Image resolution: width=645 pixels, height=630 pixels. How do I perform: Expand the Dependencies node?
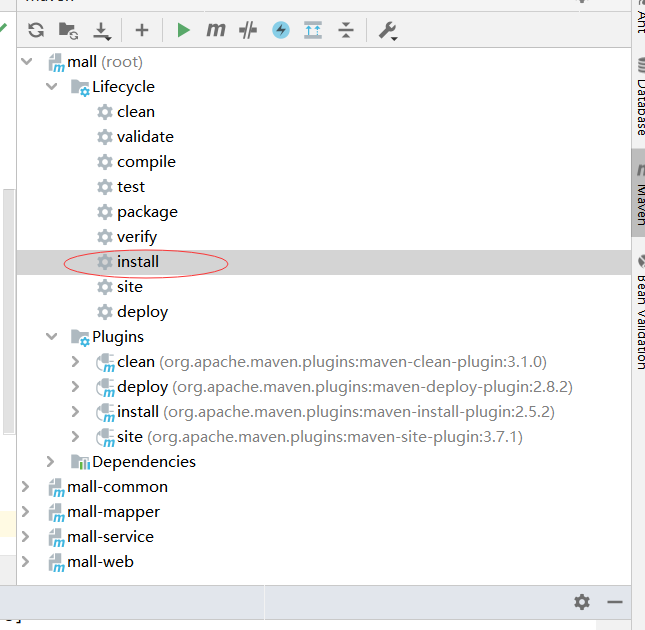tap(51, 462)
